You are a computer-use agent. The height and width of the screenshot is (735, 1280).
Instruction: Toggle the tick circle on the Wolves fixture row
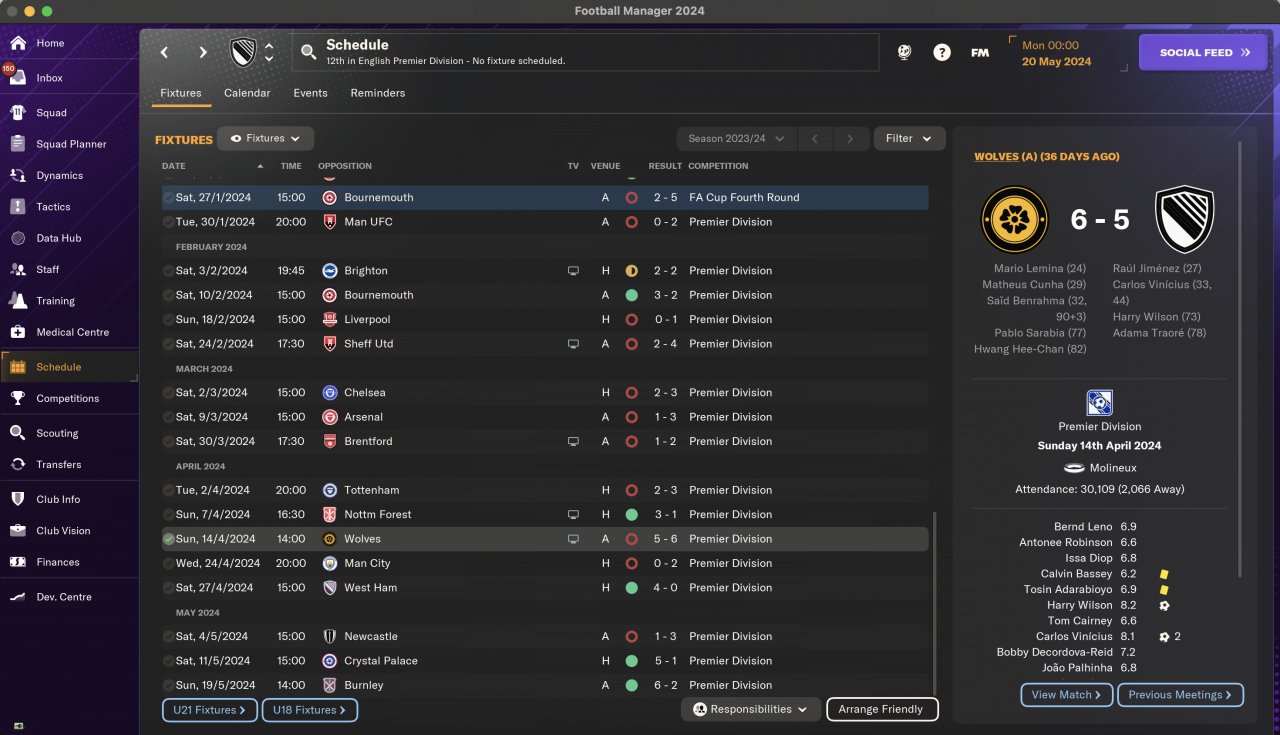(x=168, y=539)
